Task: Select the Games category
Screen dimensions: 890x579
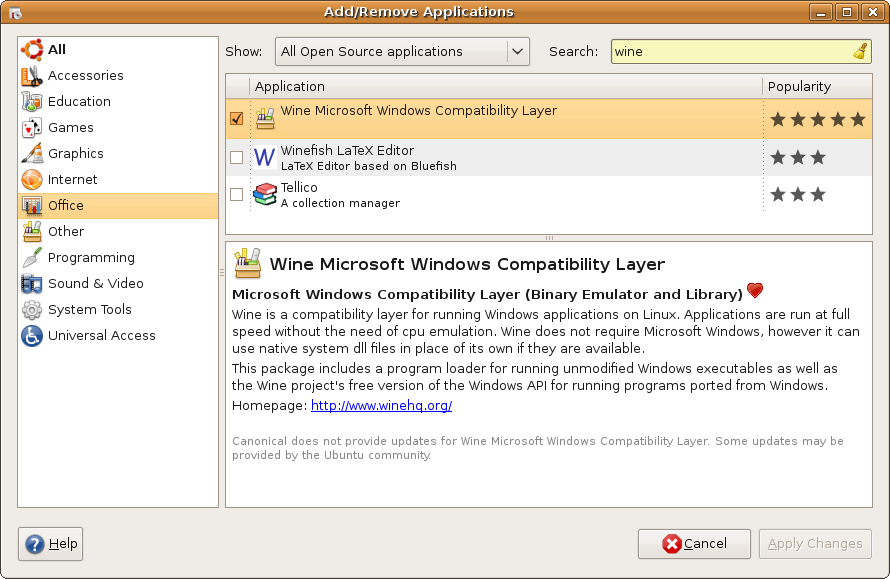Action: click(x=118, y=128)
